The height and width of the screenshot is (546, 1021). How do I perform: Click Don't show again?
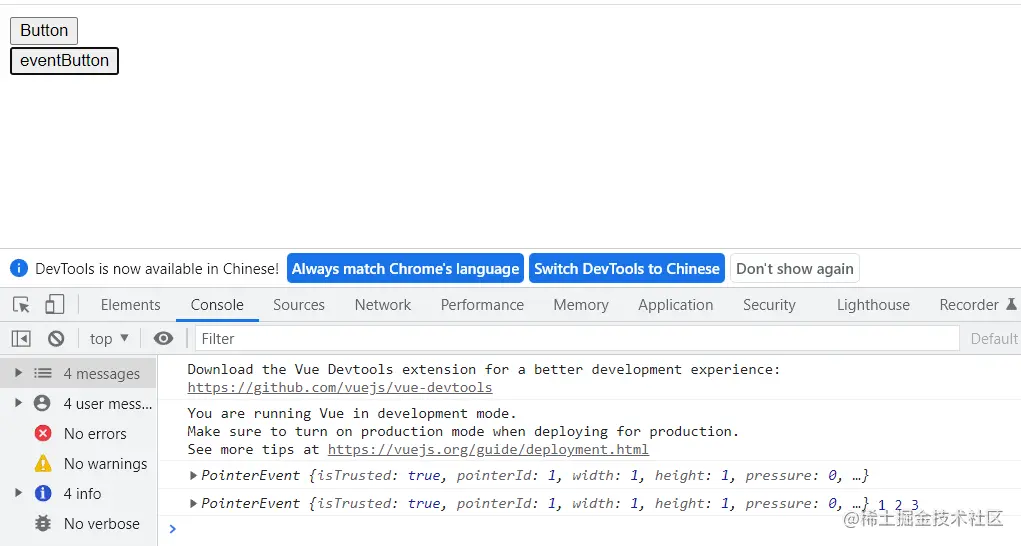[794, 268]
